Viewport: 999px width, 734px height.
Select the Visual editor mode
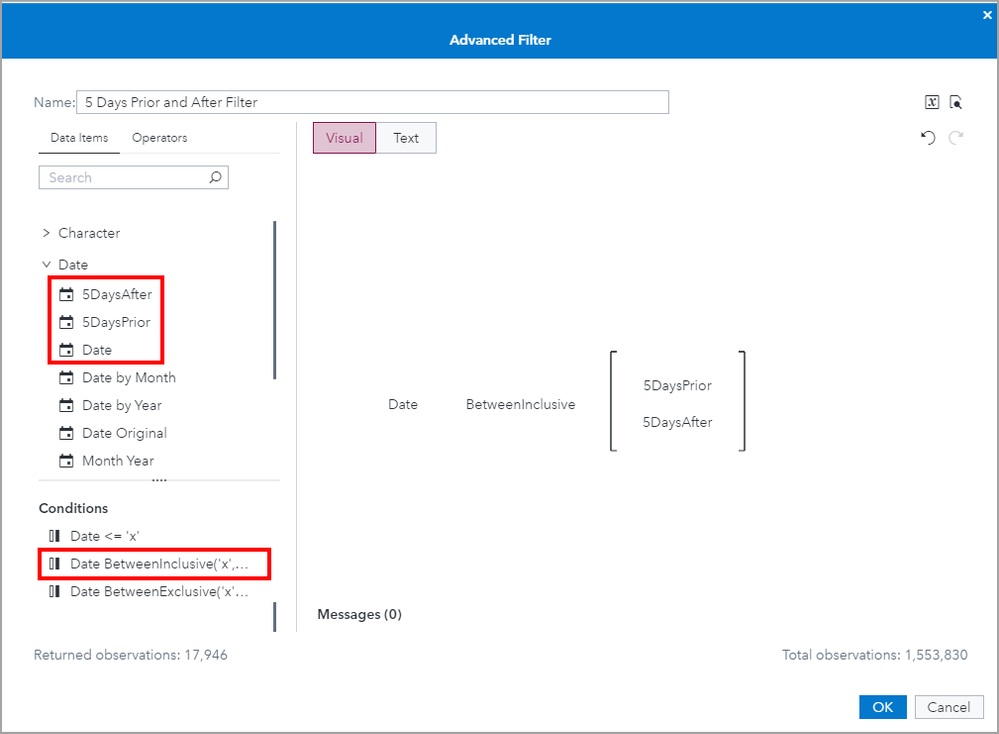(x=344, y=138)
